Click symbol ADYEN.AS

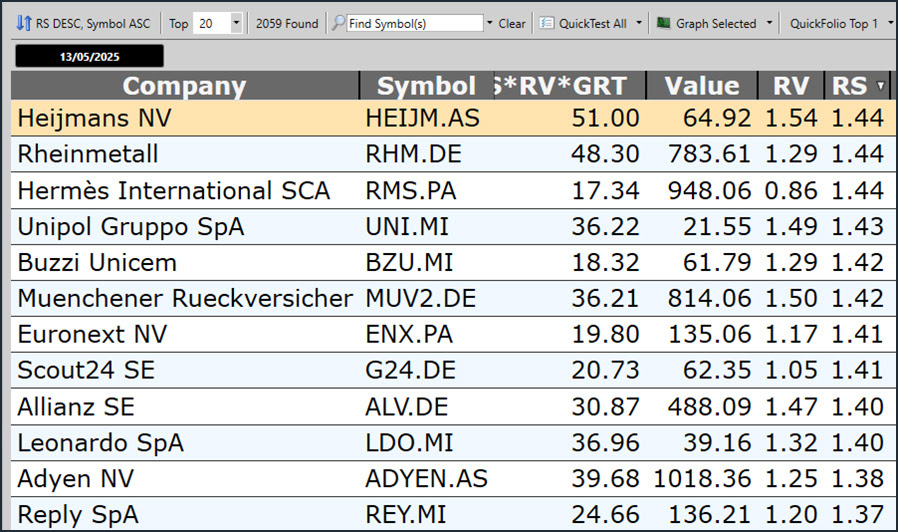(x=426, y=479)
